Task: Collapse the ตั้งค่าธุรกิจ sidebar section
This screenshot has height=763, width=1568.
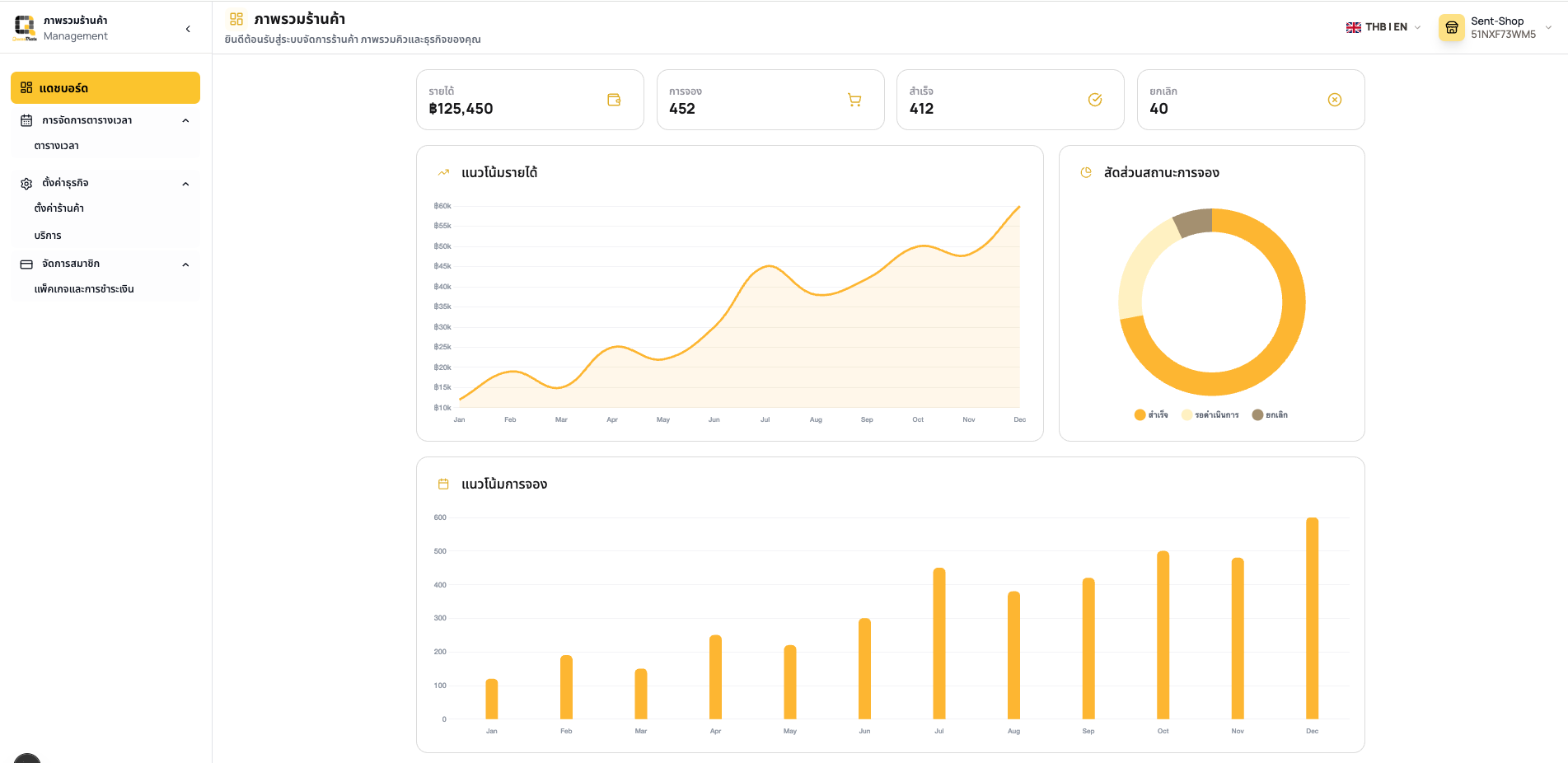Action: tap(185, 183)
